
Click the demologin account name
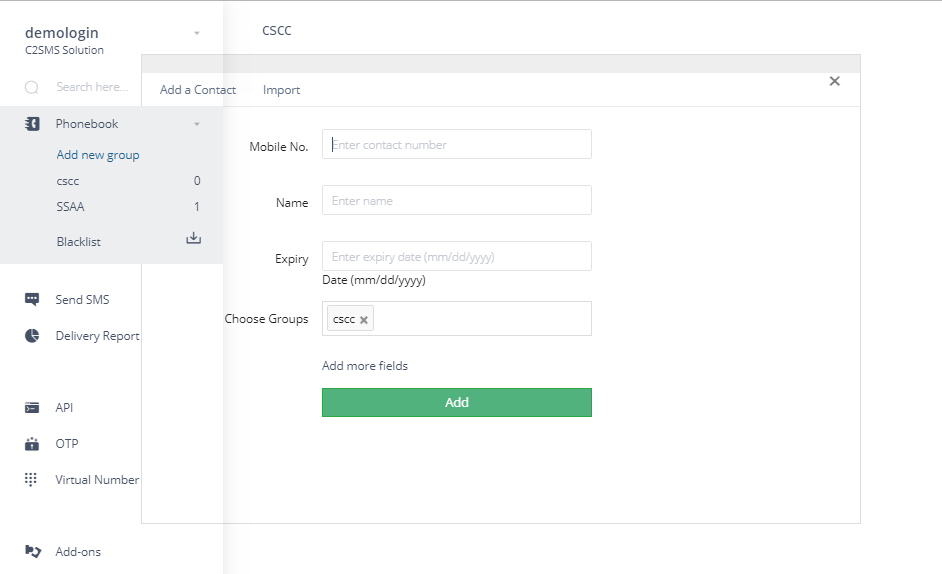tap(62, 32)
